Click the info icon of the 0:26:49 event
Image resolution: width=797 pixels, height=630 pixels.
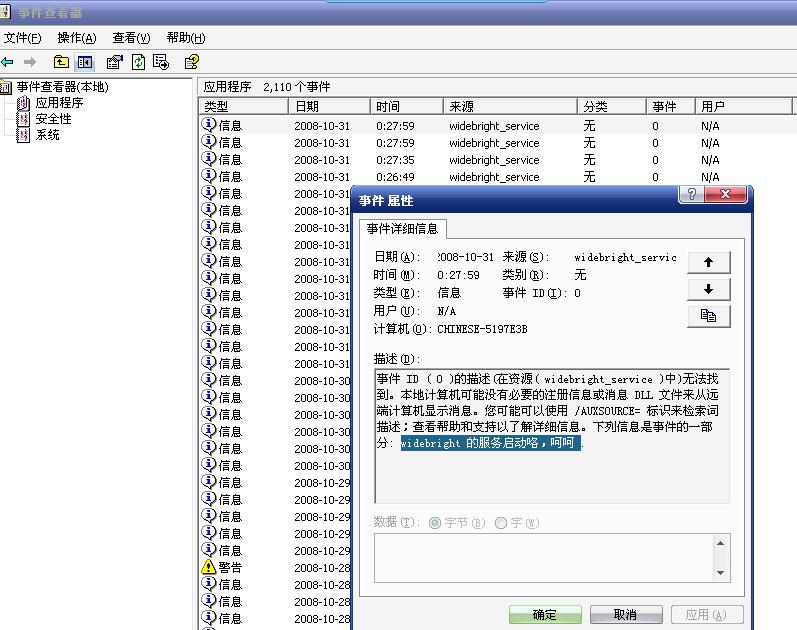point(209,176)
